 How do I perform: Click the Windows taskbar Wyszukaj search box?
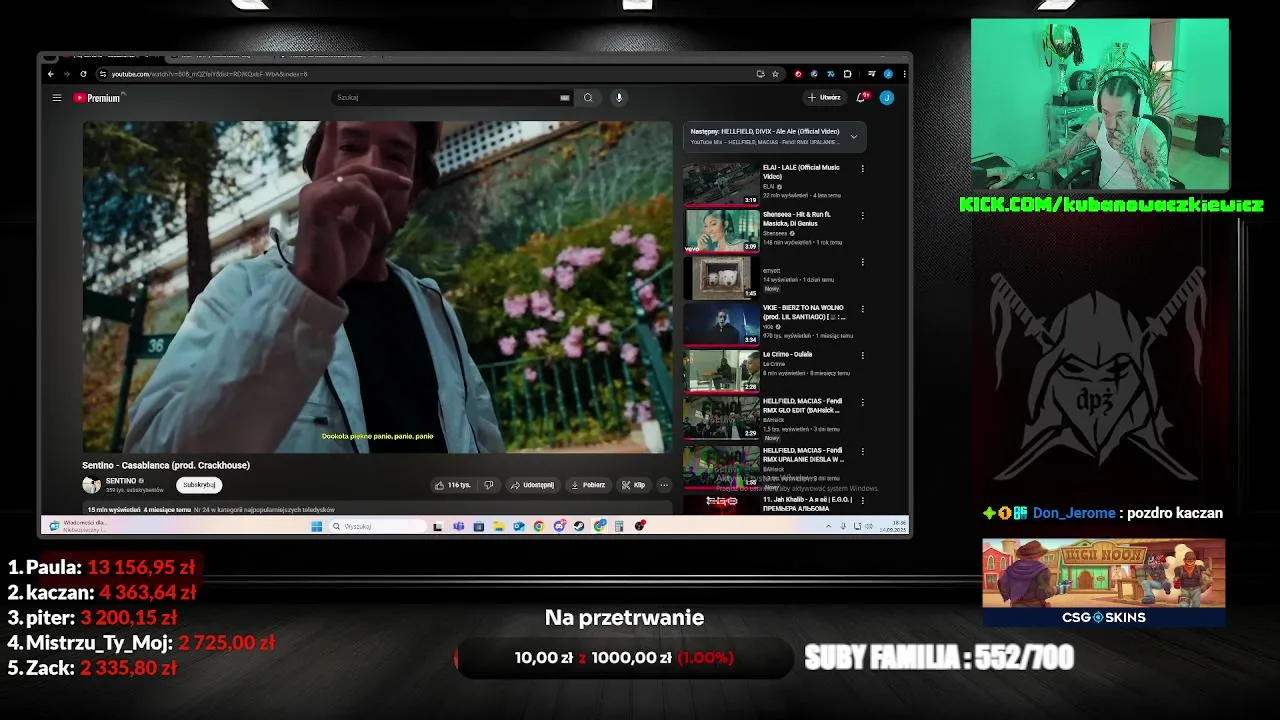click(x=378, y=526)
